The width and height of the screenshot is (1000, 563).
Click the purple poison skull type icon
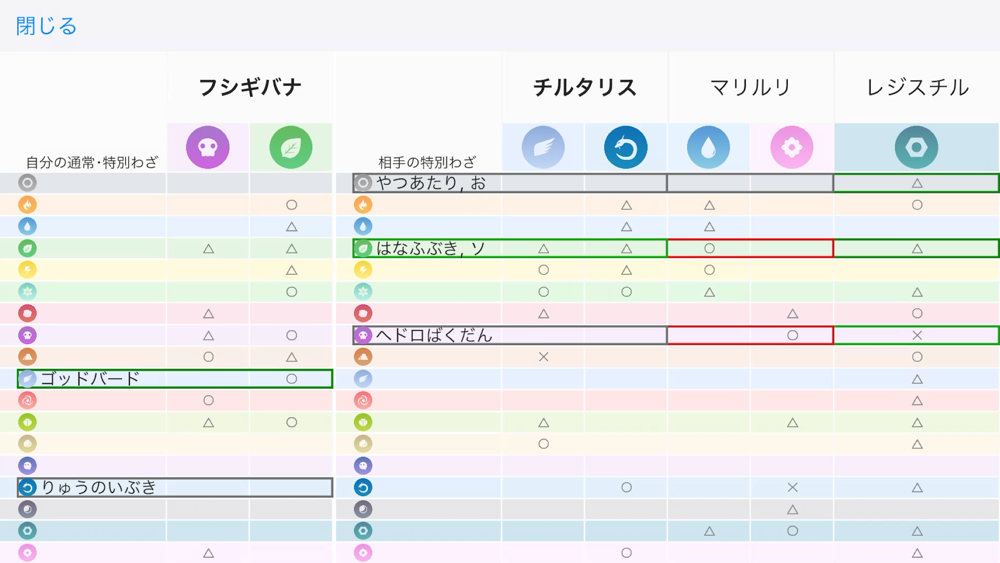click(x=208, y=148)
